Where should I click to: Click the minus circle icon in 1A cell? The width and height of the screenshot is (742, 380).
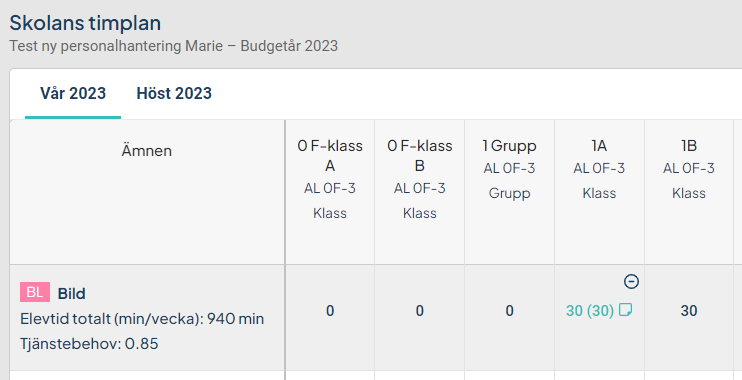pyautogui.click(x=631, y=282)
